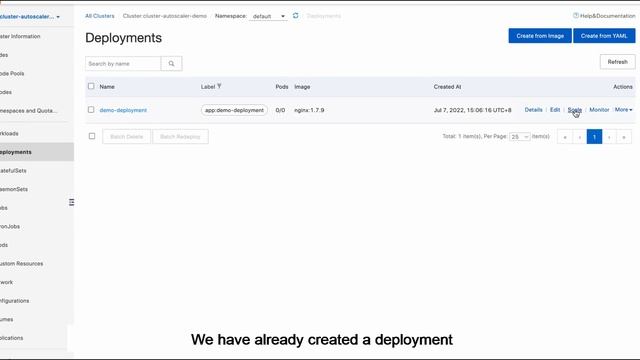
Task: Focus the Search by name field
Action: (x=123, y=64)
